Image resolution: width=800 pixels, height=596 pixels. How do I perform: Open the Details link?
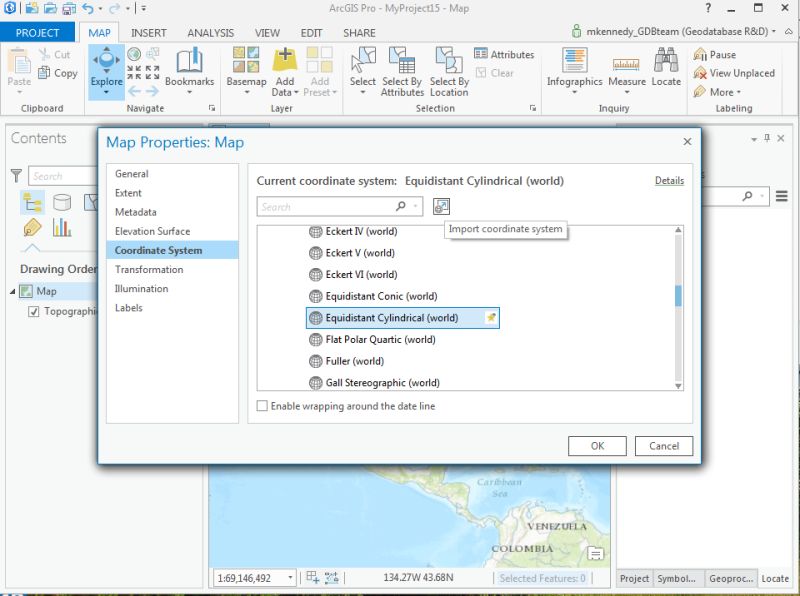pos(669,181)
